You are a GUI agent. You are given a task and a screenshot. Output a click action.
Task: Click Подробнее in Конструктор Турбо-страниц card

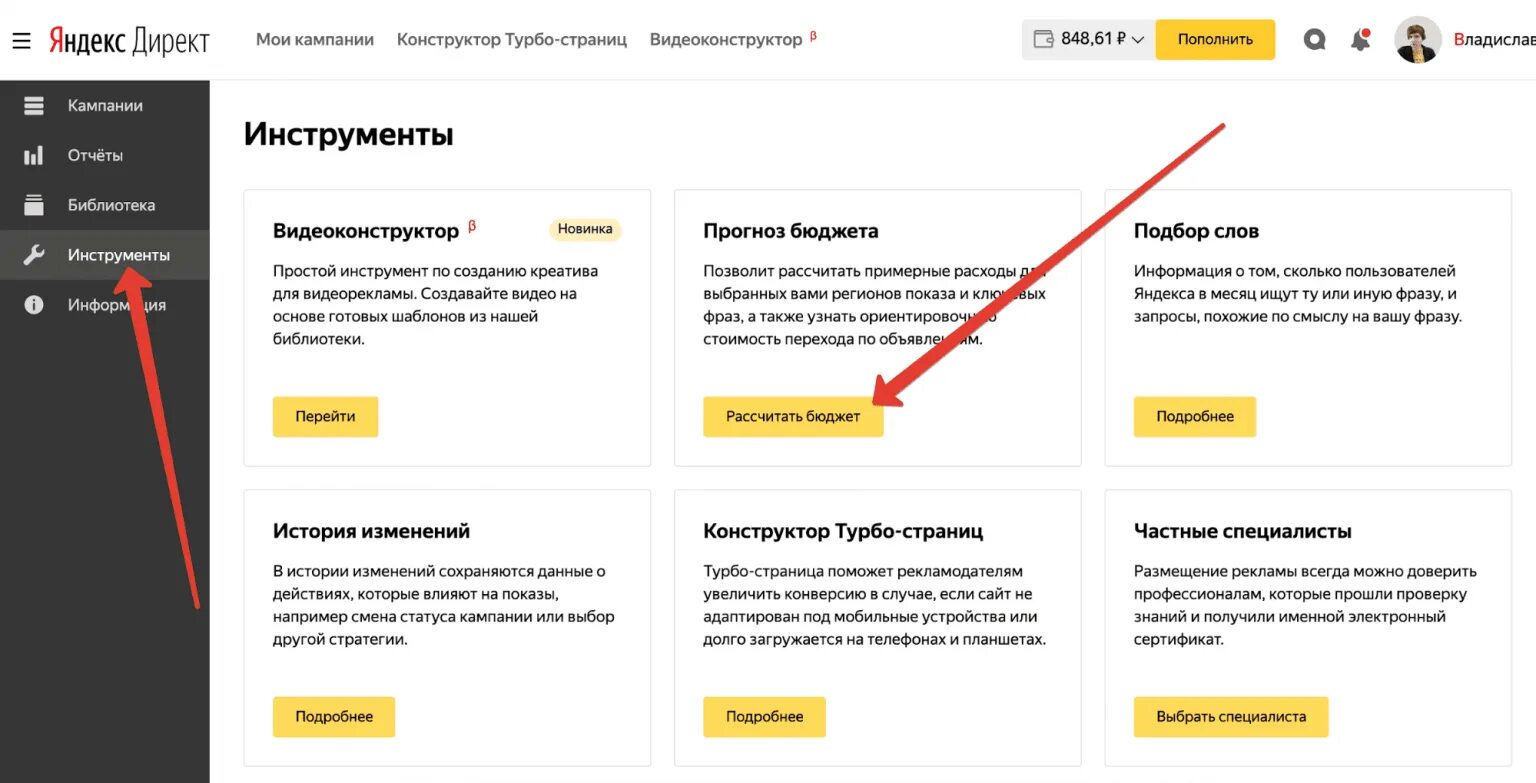pos(765,716)
